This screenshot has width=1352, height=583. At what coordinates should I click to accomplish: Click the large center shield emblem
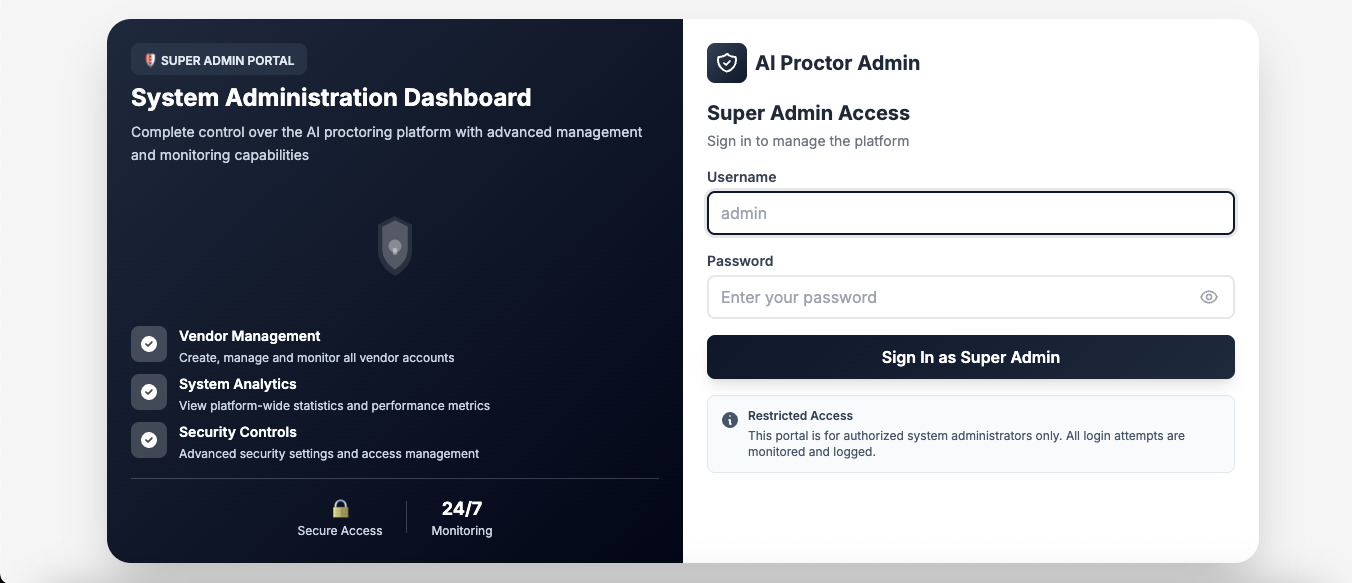point(395,246)
